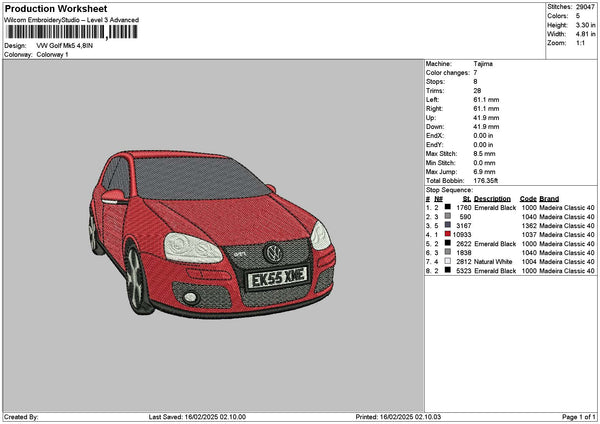The image size is (600, 424).
Task: Click the 'Brand' column header
Action: pos(549,199)
